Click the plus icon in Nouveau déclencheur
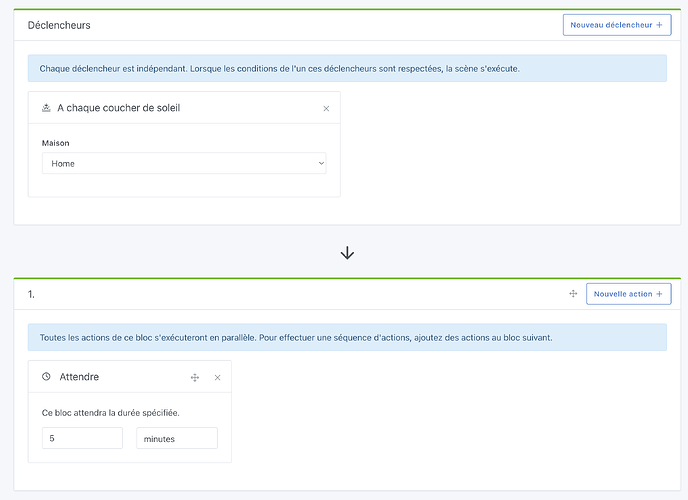Screen dimensions: 688x500 [659, 25]
